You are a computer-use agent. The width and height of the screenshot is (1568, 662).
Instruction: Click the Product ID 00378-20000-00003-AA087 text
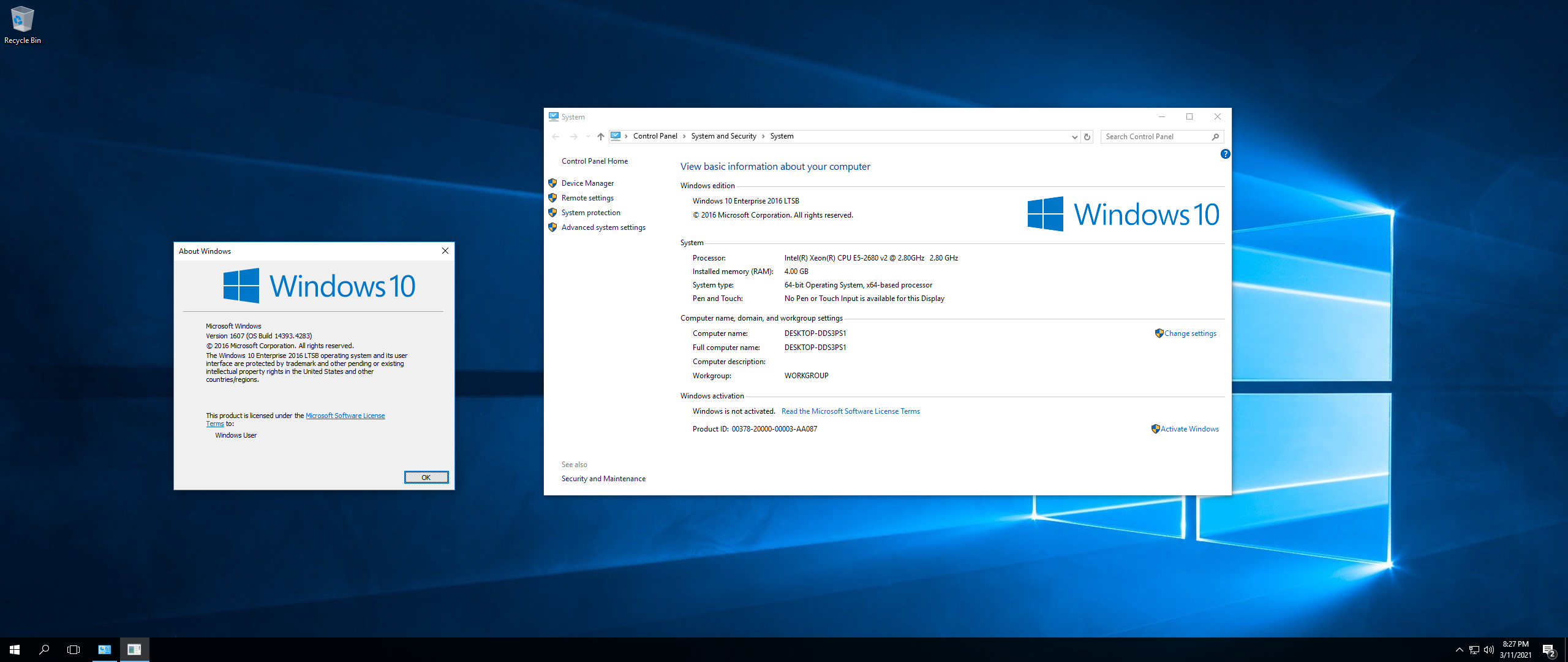774,429
